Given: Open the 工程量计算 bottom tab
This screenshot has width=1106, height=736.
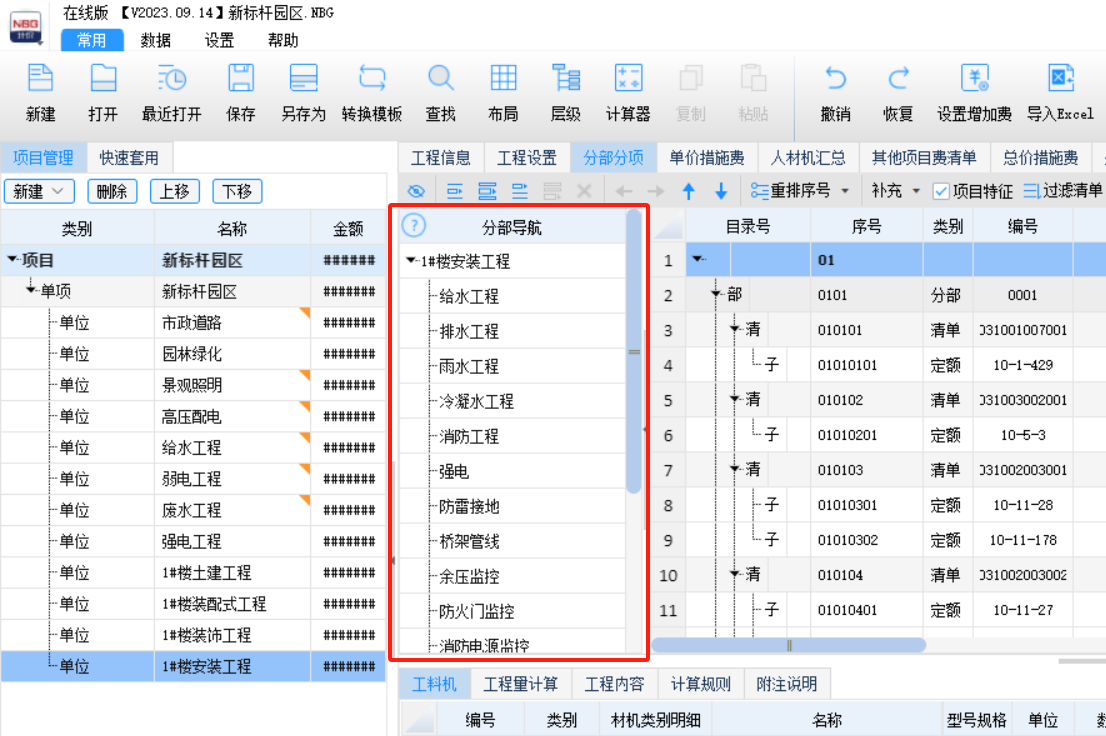Looking at the screenshot, I should pos(521,683).
